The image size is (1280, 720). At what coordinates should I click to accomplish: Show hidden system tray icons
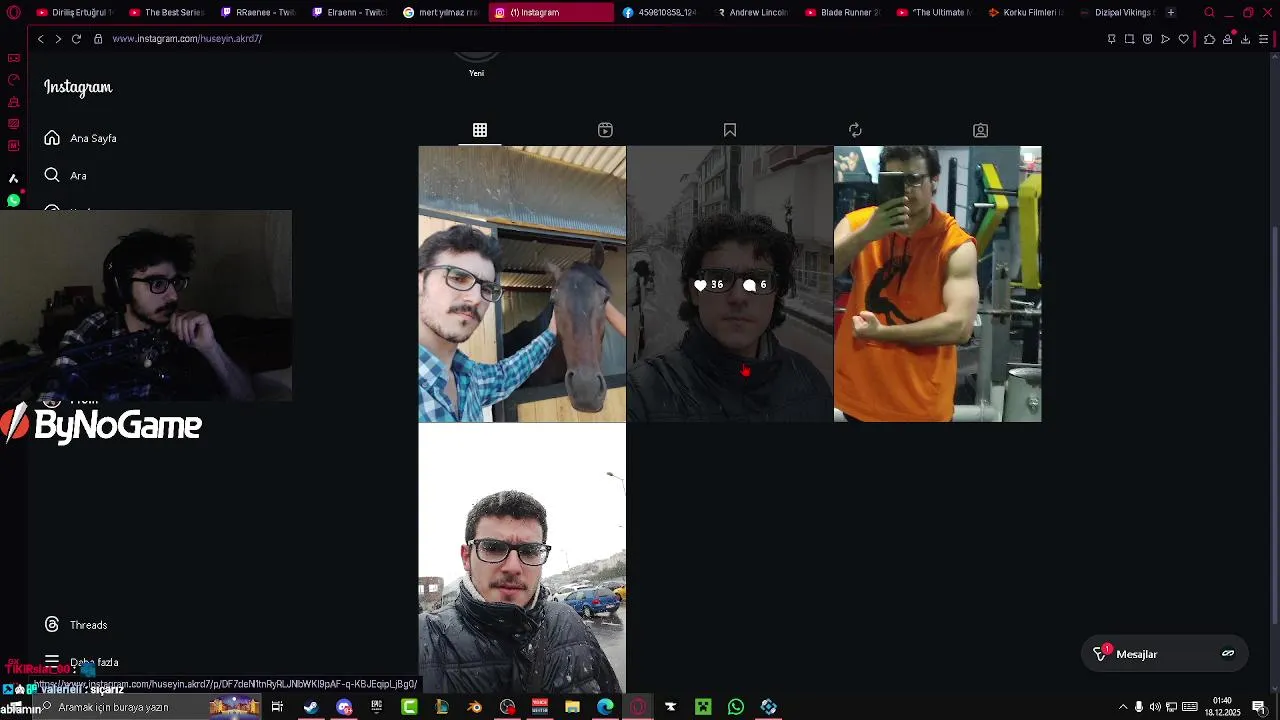point(1123,707)
